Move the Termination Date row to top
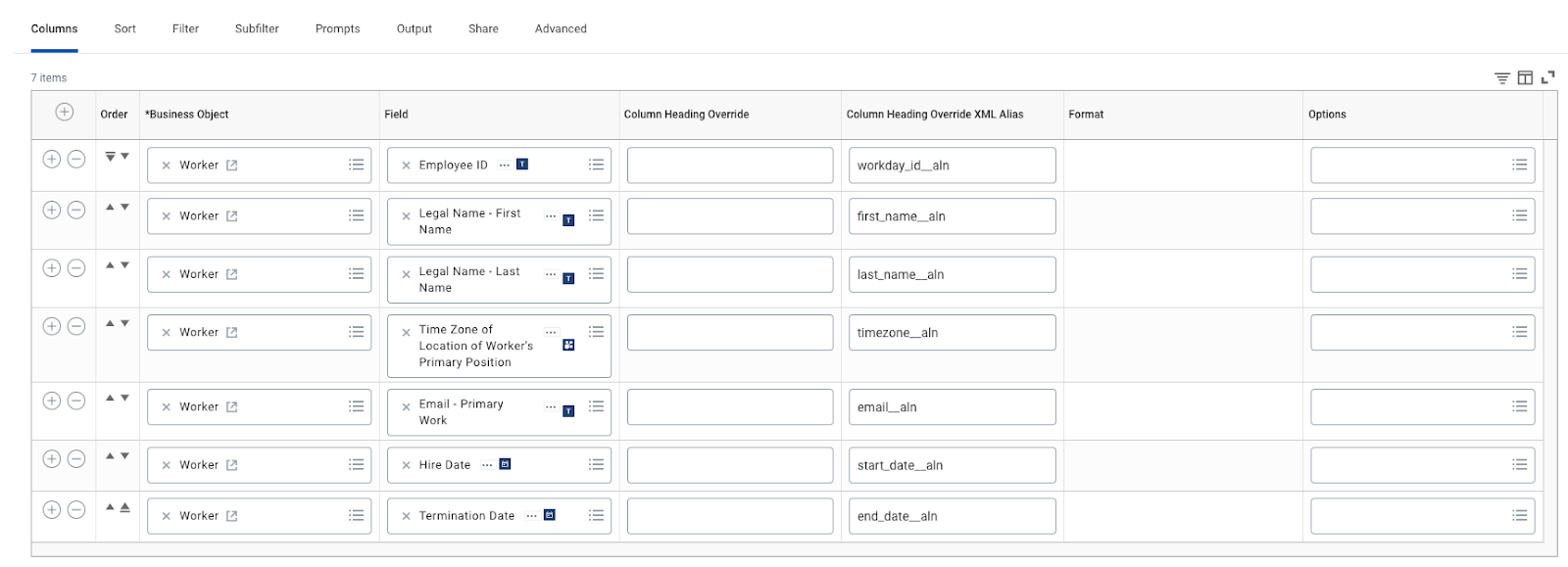 124,507
